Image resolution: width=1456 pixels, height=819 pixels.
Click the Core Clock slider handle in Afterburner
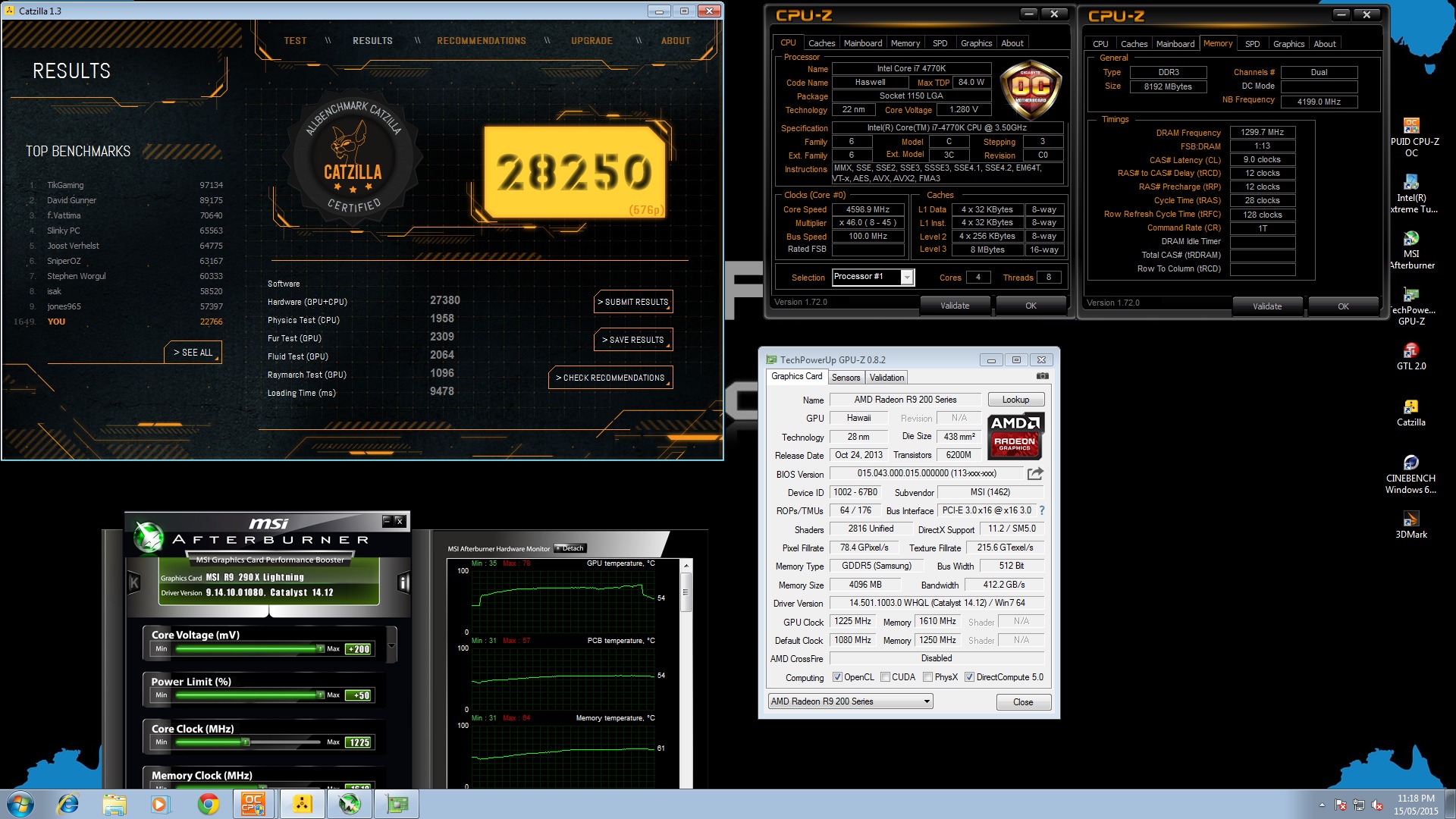coord(245,742)
